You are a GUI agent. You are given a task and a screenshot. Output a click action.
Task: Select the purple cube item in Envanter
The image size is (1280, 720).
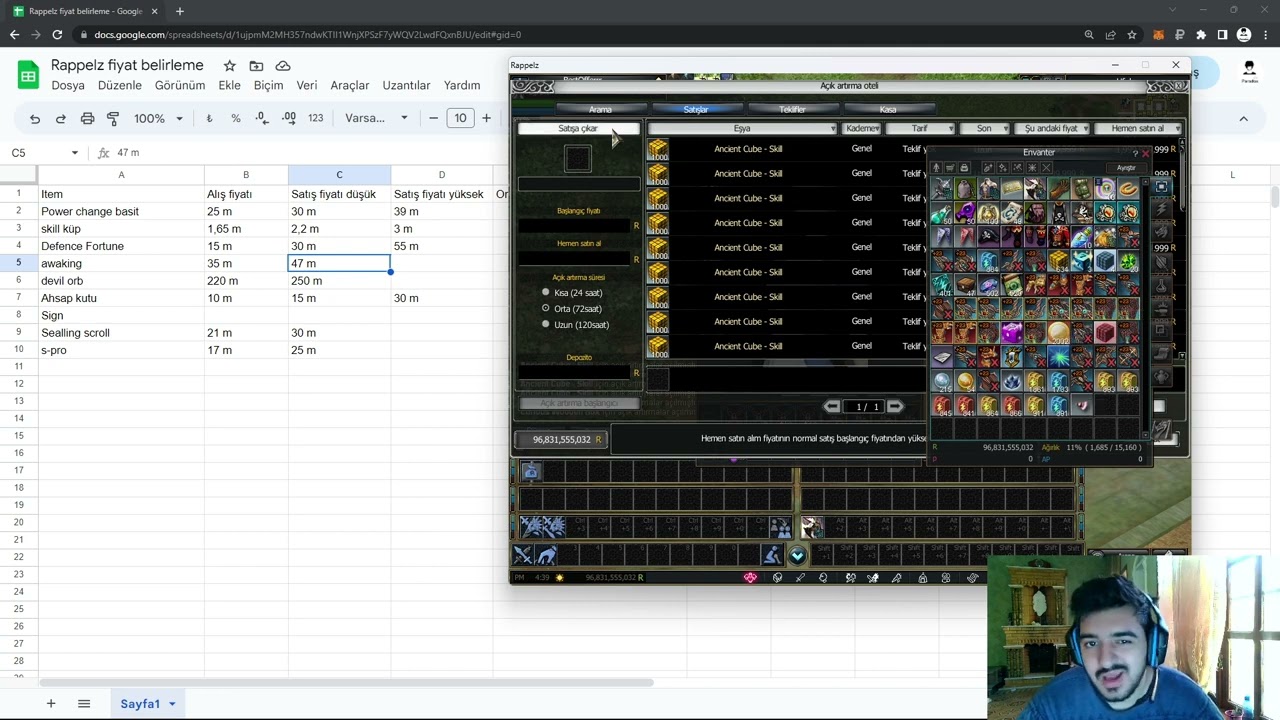click(1011, 333)
